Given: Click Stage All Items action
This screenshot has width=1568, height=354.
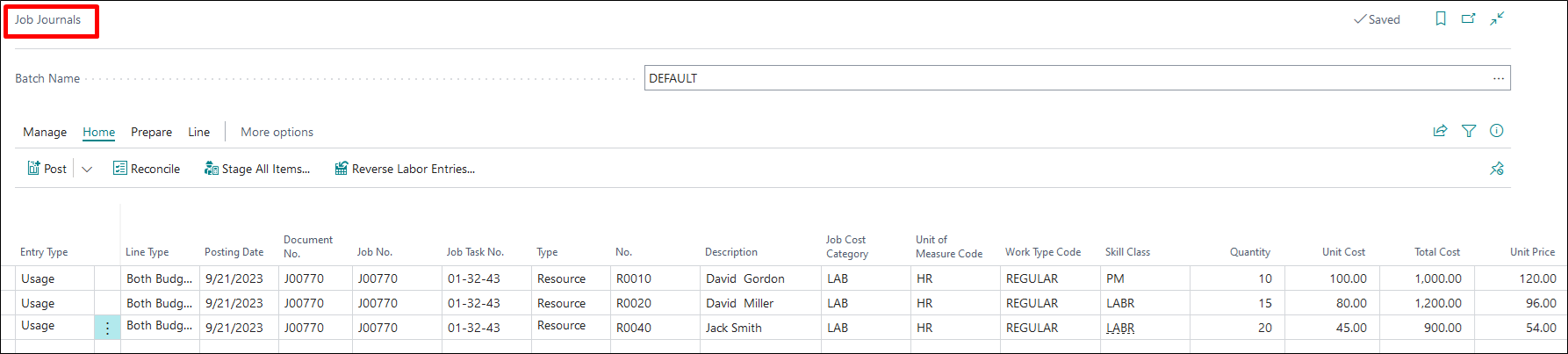Looking at the screenshot, I should click(x=257, y=169).
